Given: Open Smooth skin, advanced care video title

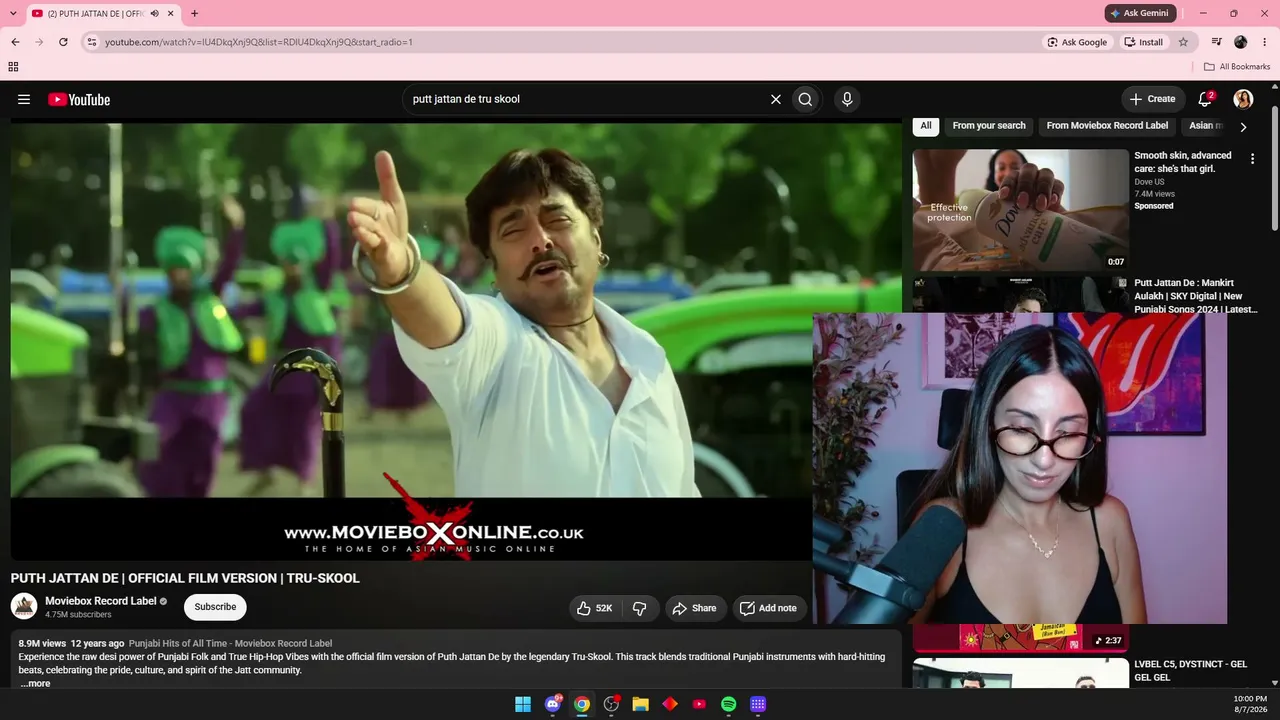Looking at the screenshot, I should click(1183, 162).
